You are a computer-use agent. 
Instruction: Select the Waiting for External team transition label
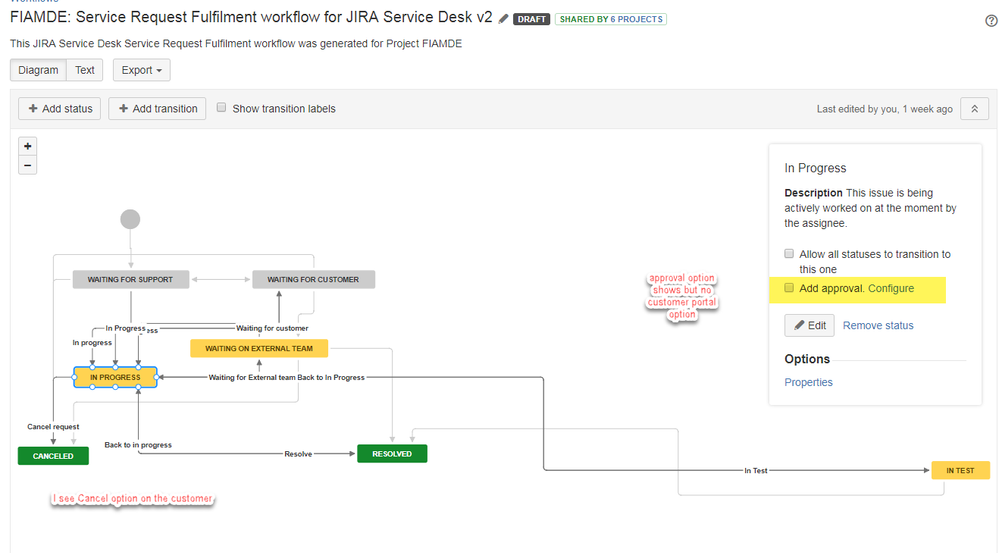pyautogui.click(x=252, y=377)
